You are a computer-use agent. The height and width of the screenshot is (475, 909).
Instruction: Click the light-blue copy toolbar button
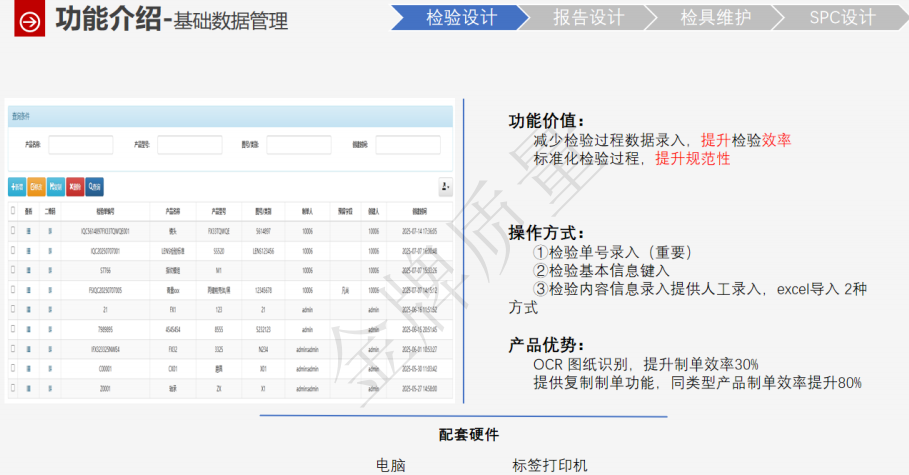point(56,186)
